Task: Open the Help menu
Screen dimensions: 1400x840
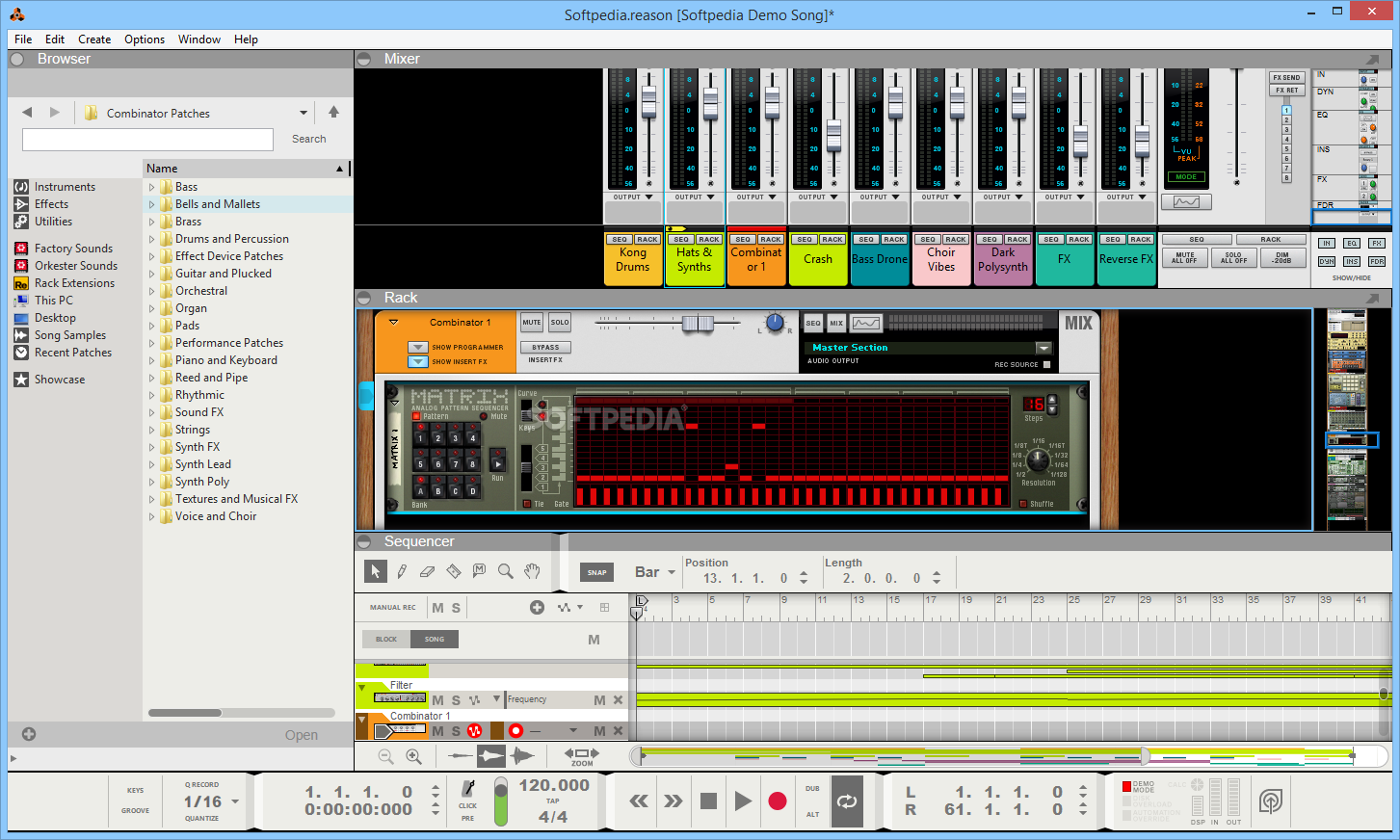Action: pyautogui.click(x=246, y=39)
